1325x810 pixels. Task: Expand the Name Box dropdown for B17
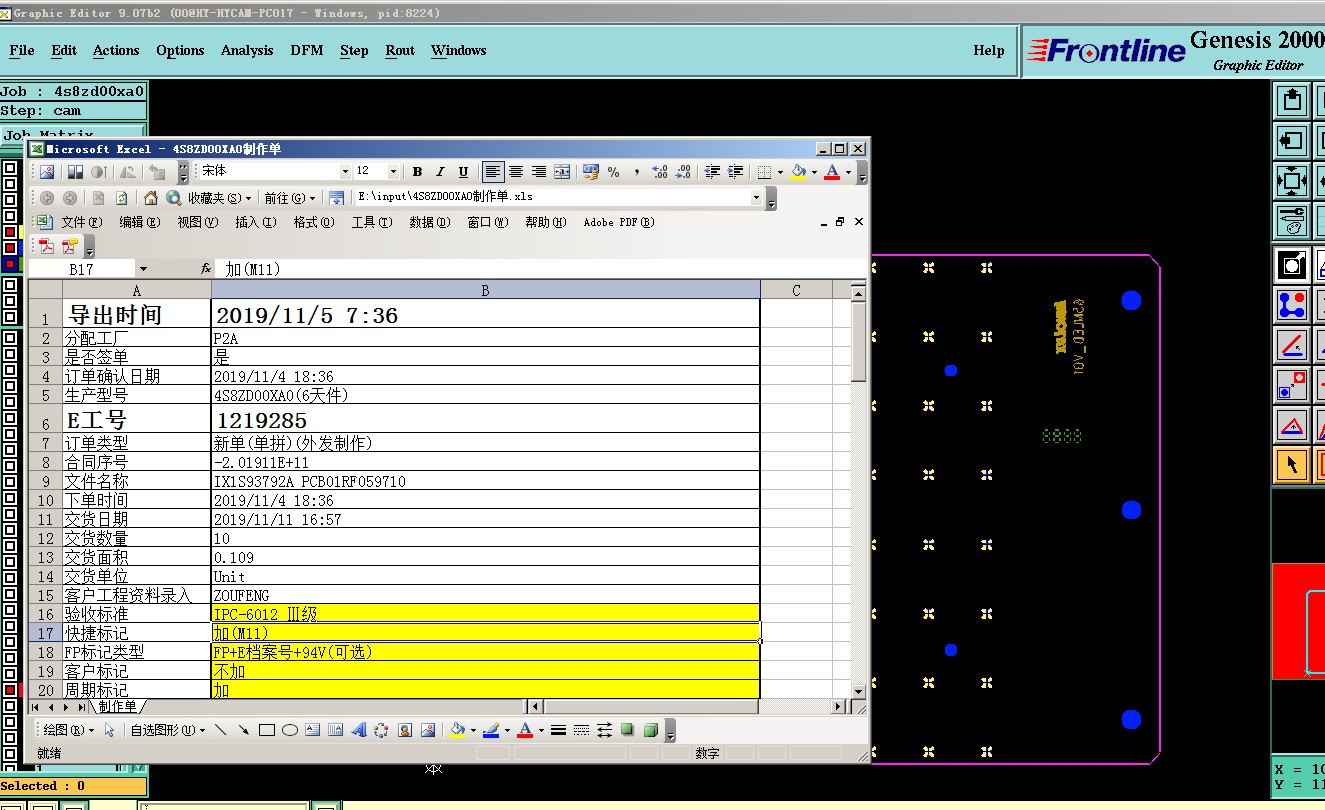(x=143, y=269)
